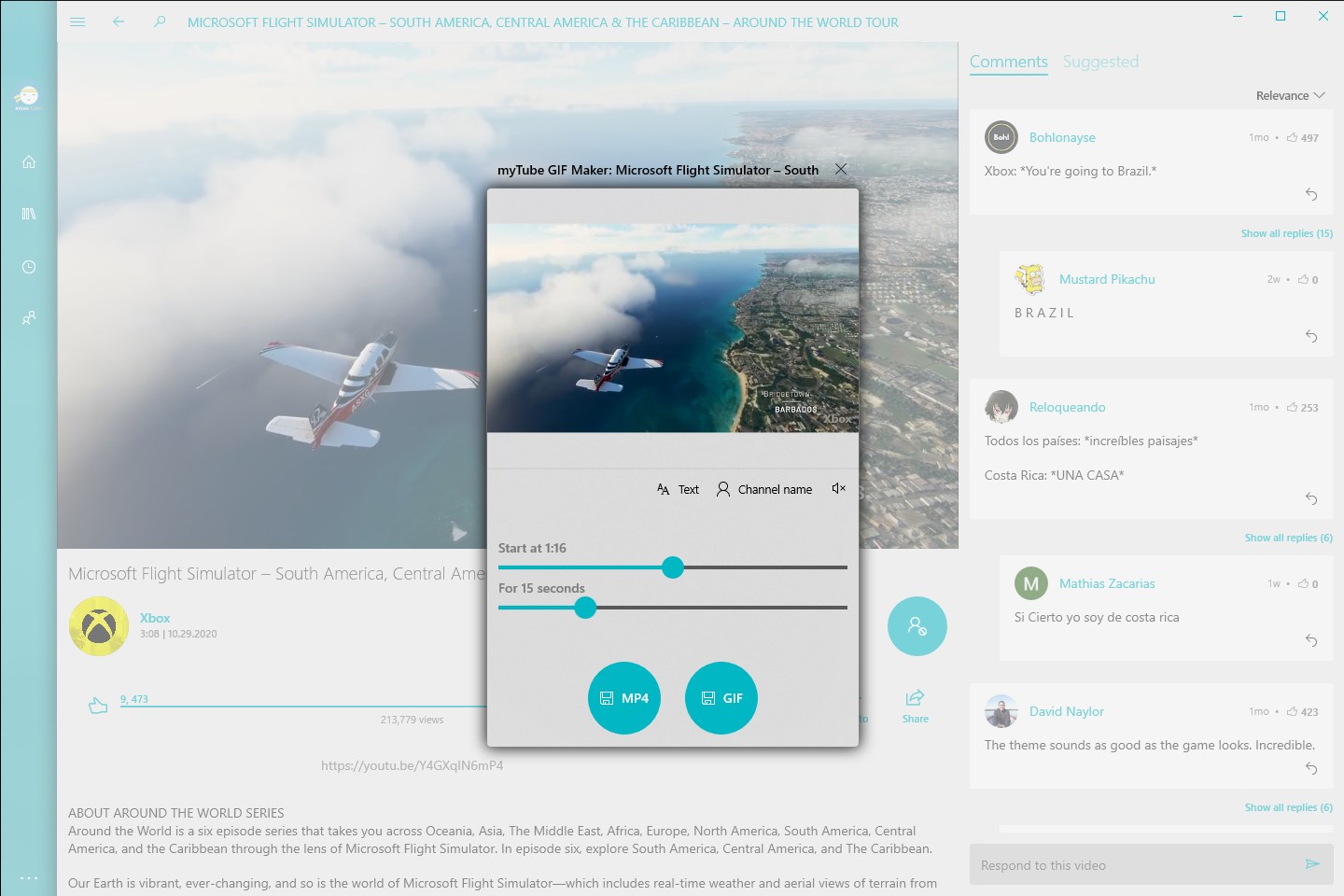
Task: Reply to David Naylor's comment
Action: (1311, 768)
